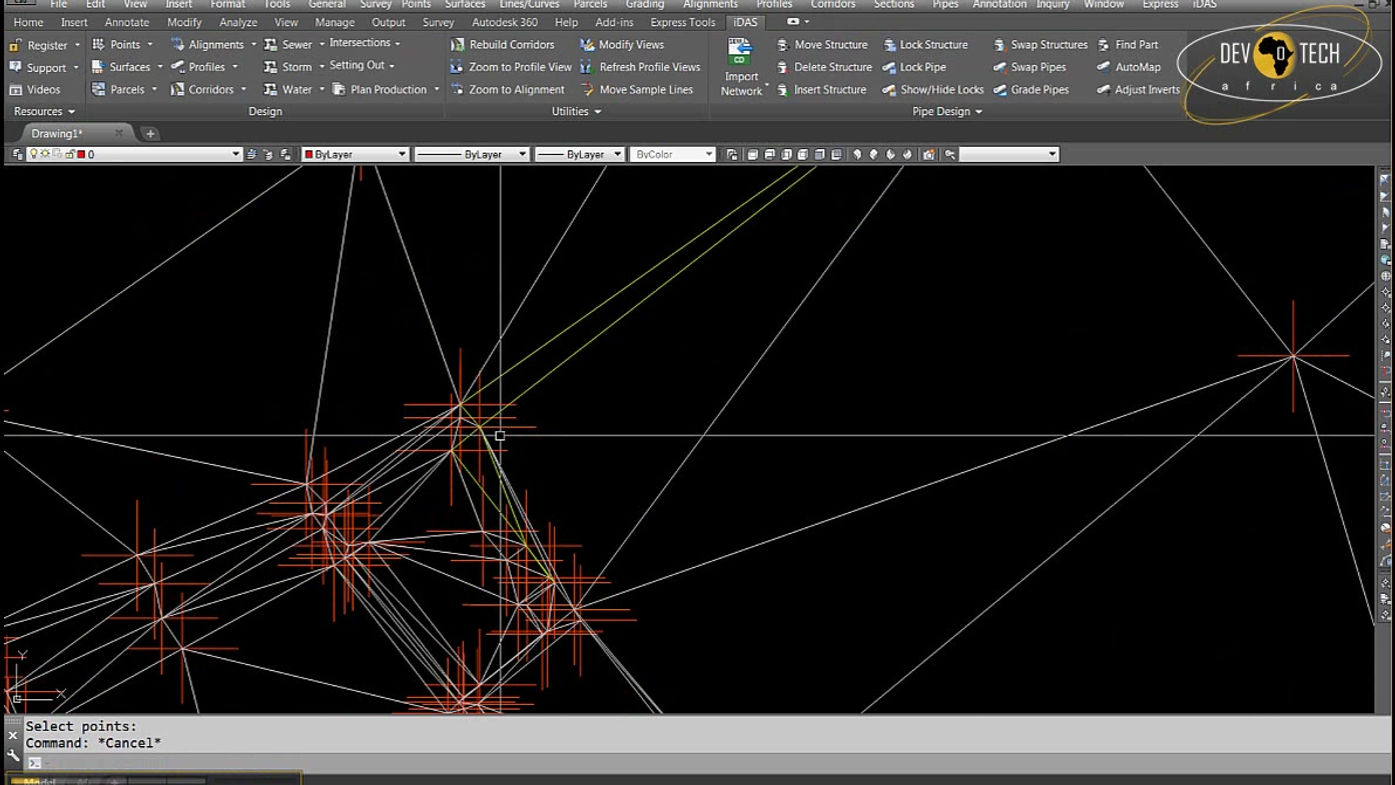The width and height of the screenshot is (1395, 785).
Task: Run Rebuild Corridors utility
Action: (502, 45)
